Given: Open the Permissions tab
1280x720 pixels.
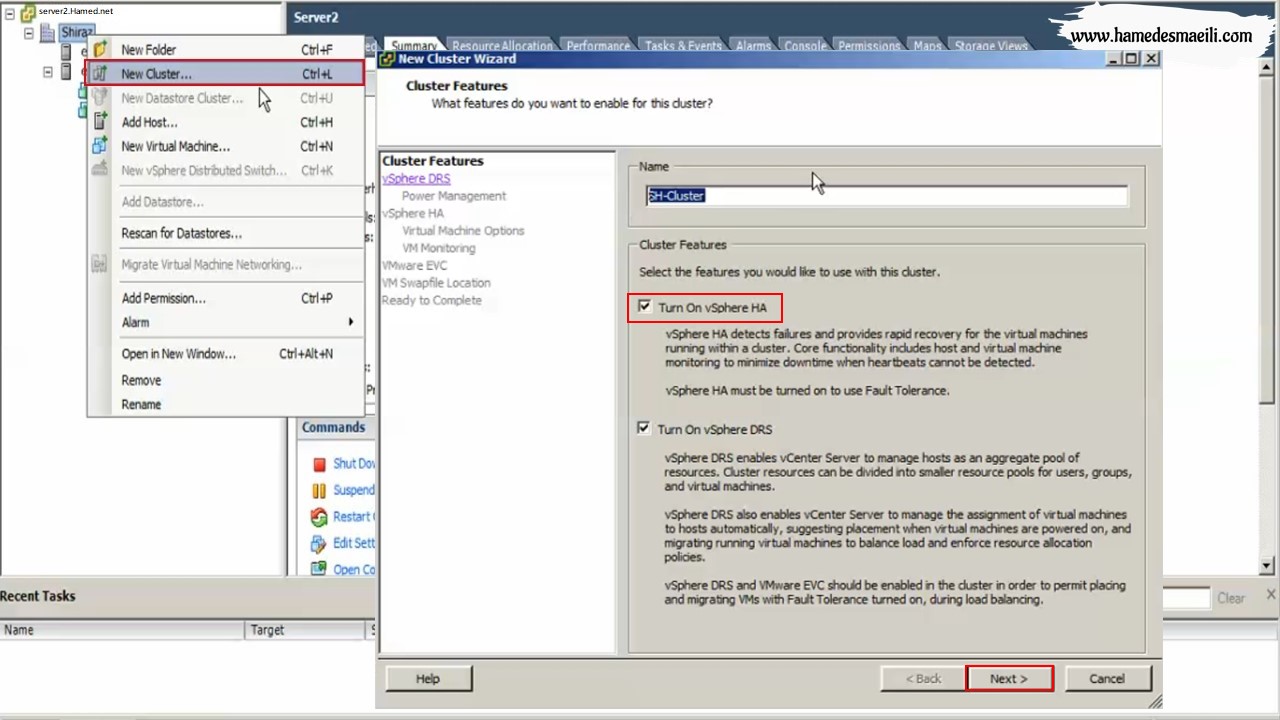Looking at the screenshot, I should coord(869,46).
